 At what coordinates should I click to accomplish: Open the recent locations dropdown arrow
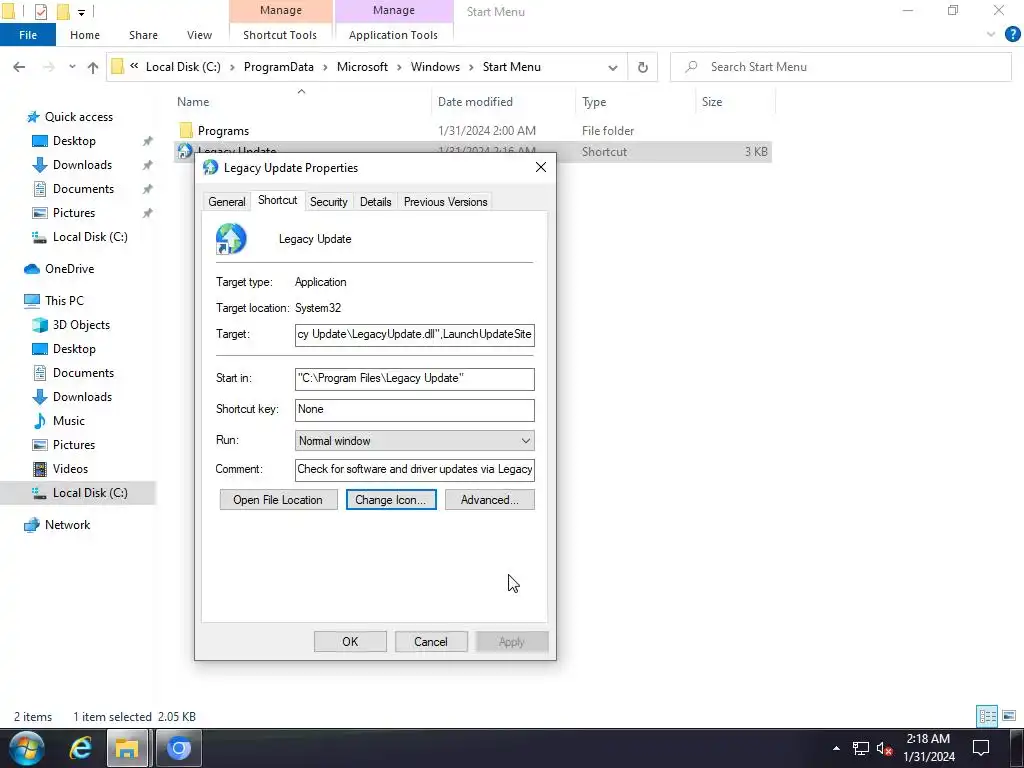(72, 67)
